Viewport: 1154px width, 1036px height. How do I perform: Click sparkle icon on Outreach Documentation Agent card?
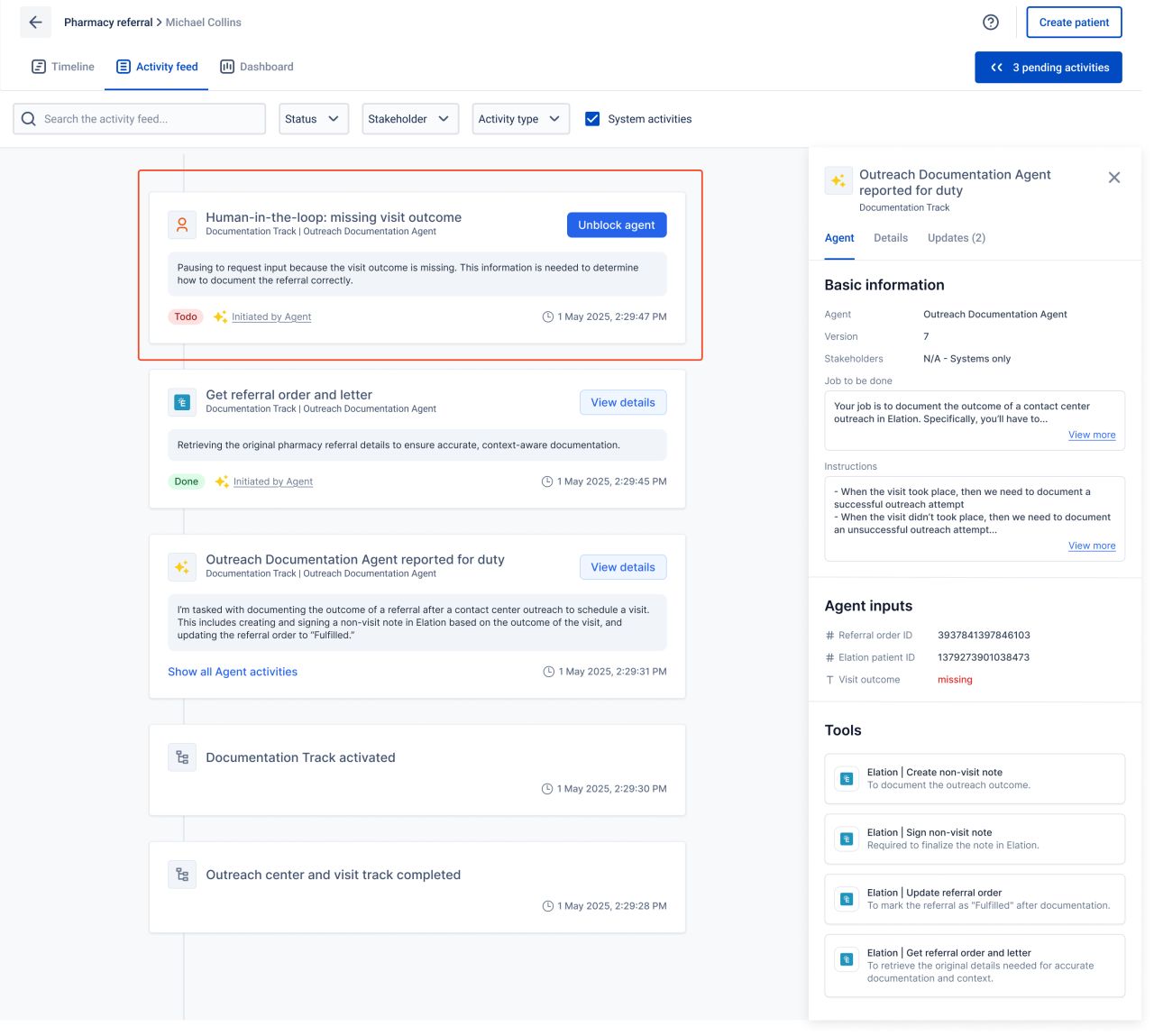(182, 567)
